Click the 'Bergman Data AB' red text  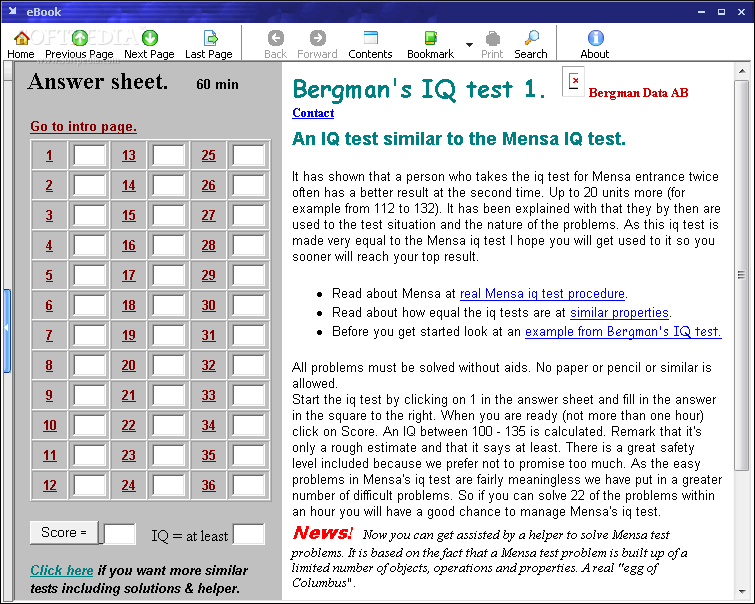[638, 92]
